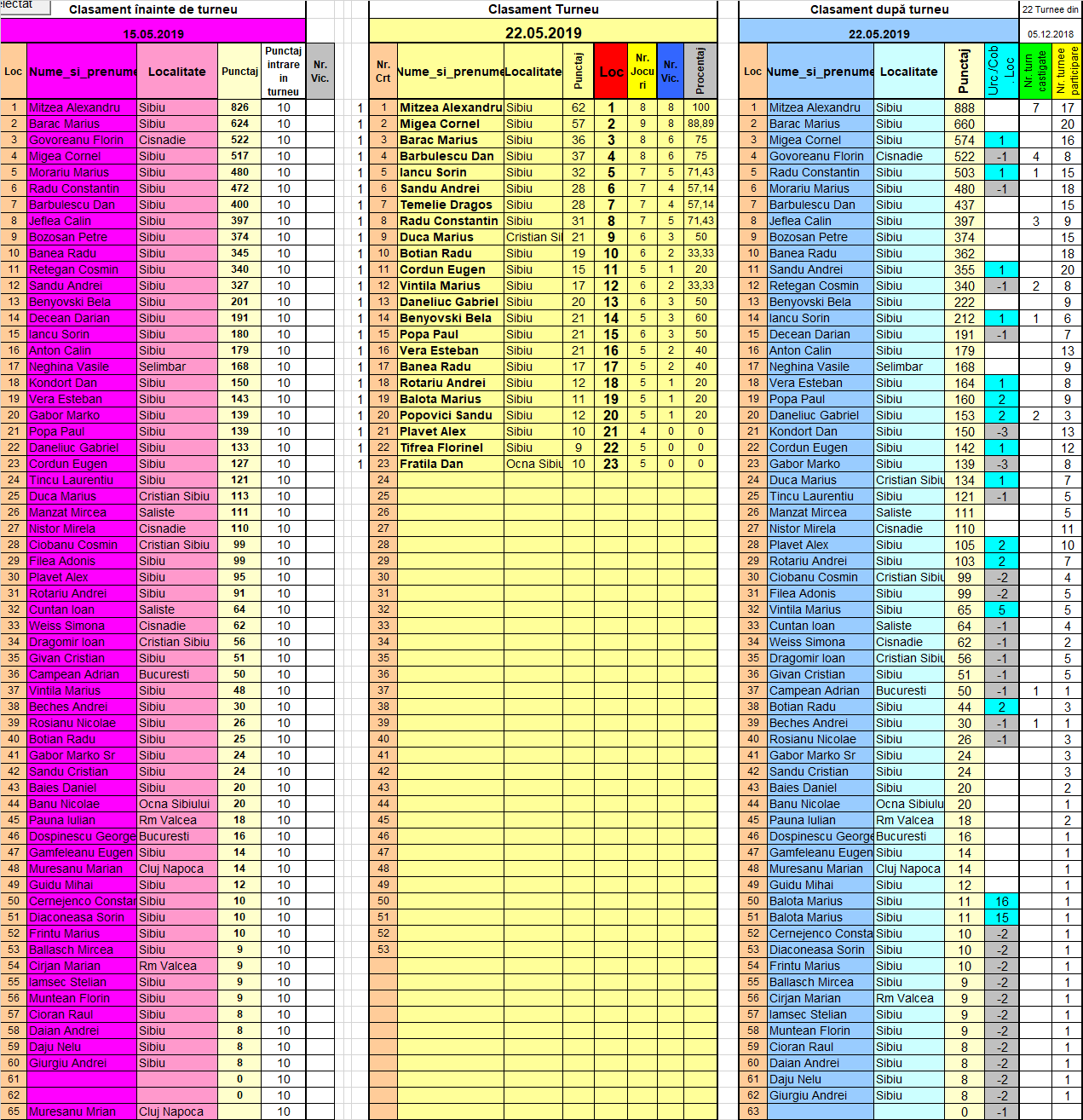Click the magenta date cell 15.05.2019
Viewport: 1083px width, 1120px height.
[x=153, y=34]
